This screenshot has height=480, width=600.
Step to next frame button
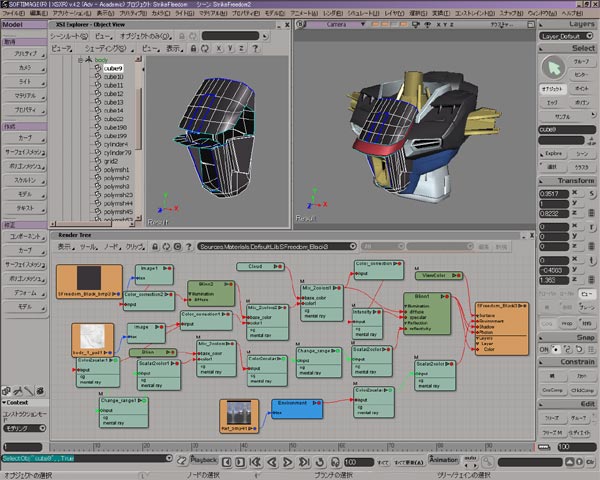coord(240,462)
